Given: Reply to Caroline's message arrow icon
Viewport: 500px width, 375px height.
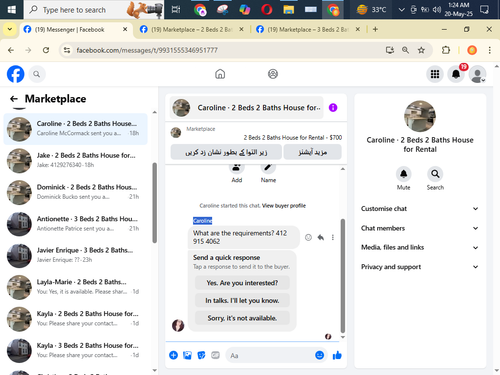Looking at the screenshot, I should (x=321, y=237).
